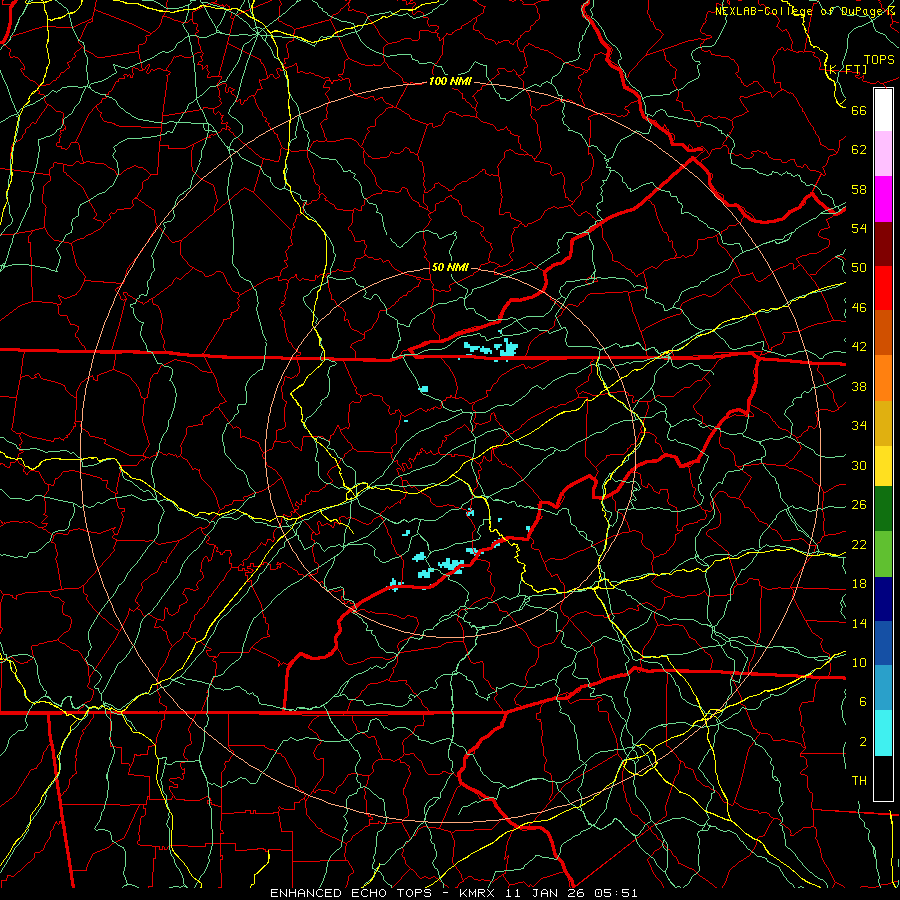
Task: Click the '34' legend value
Action: coord(859,426)
